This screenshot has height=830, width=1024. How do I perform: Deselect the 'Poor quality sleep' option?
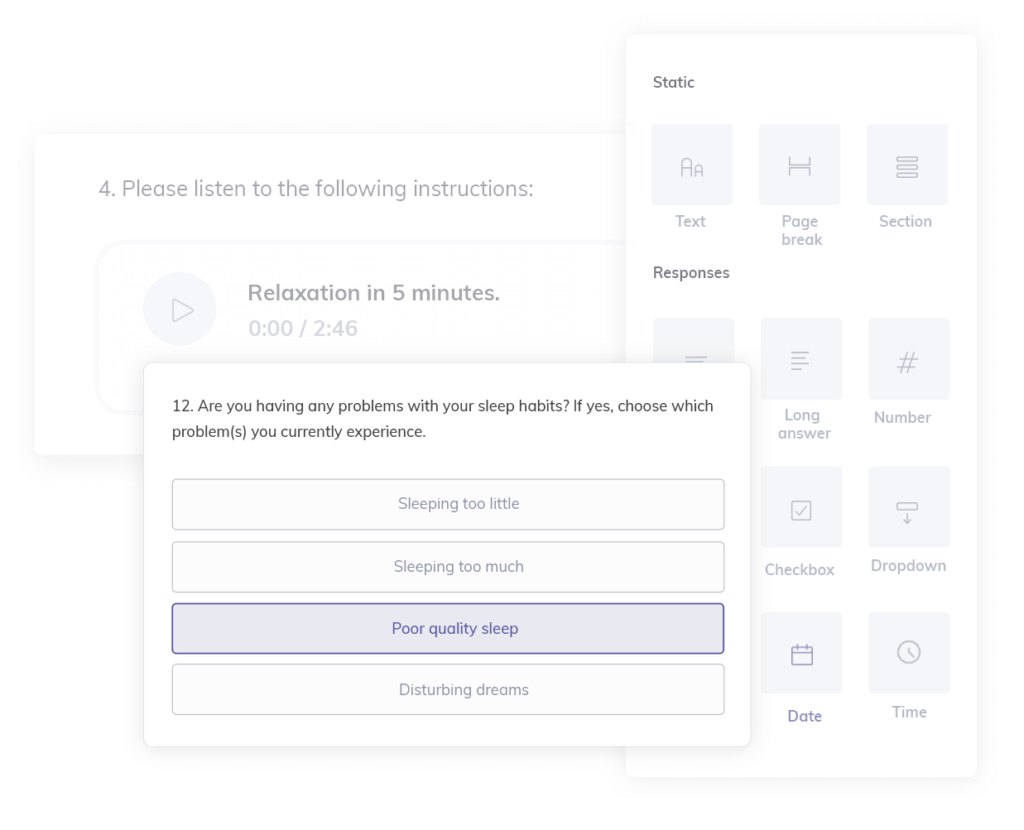point(448,629)
